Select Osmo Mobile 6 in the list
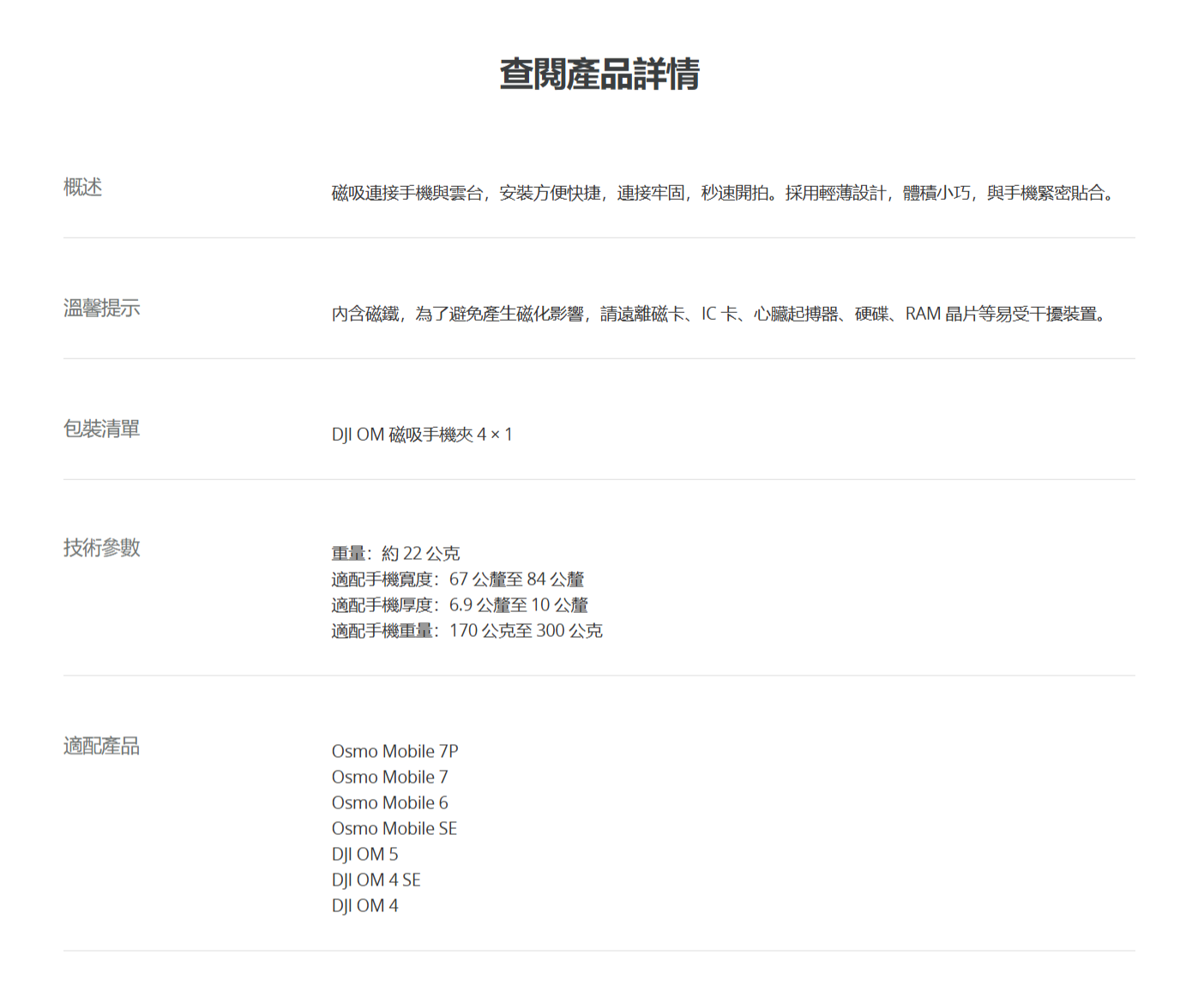The image size is (1204, 1003). (389, 803)
